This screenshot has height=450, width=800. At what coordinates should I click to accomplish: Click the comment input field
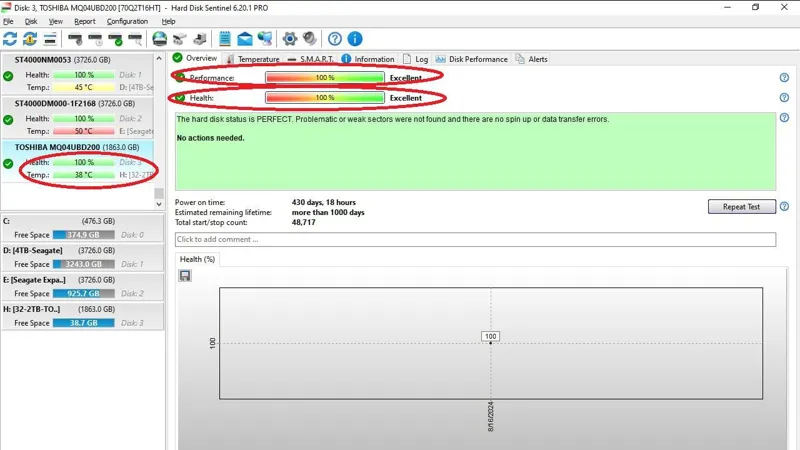[x=475, y=240]
